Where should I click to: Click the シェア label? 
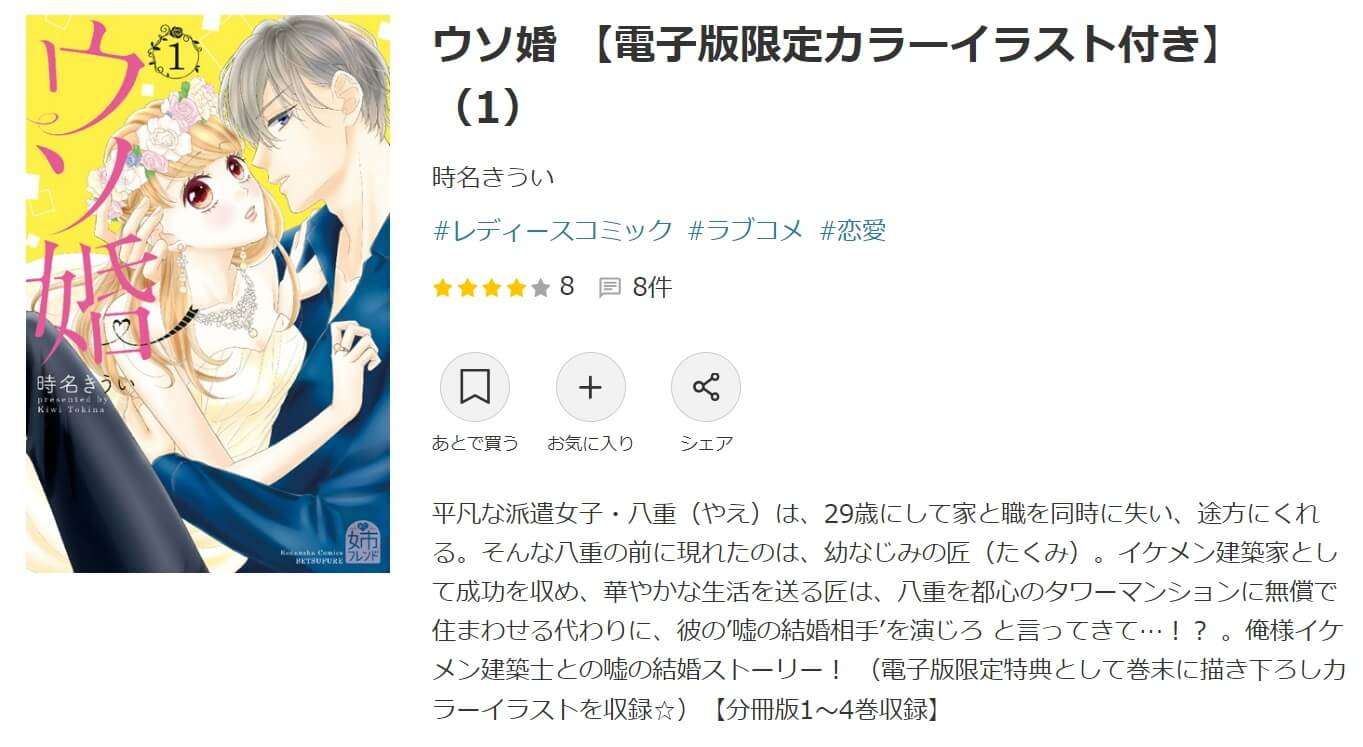[706, 443]
